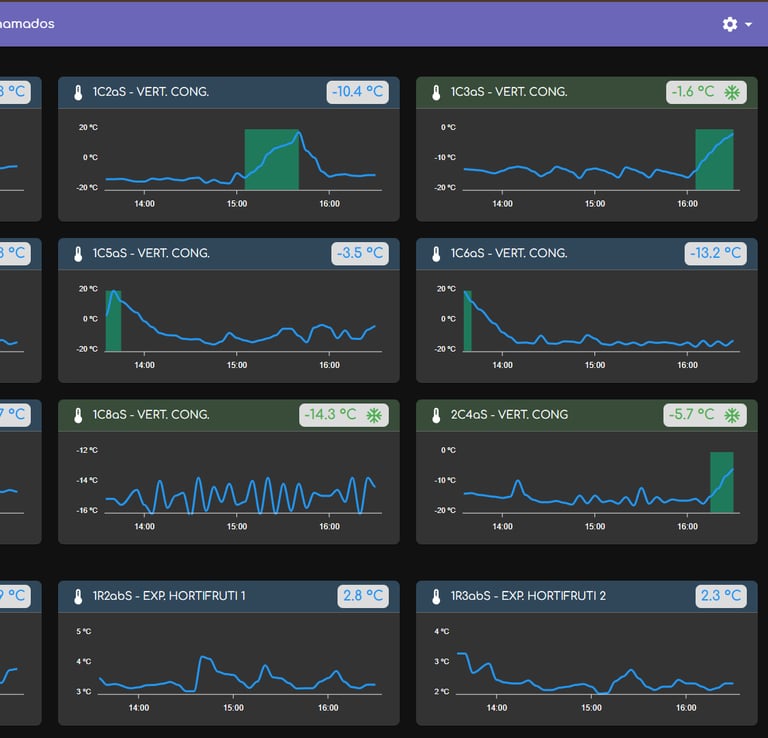Click the defrost snowflake icon on 1C8aS
The height and width of the screenshot is (738, 768).
374,415
